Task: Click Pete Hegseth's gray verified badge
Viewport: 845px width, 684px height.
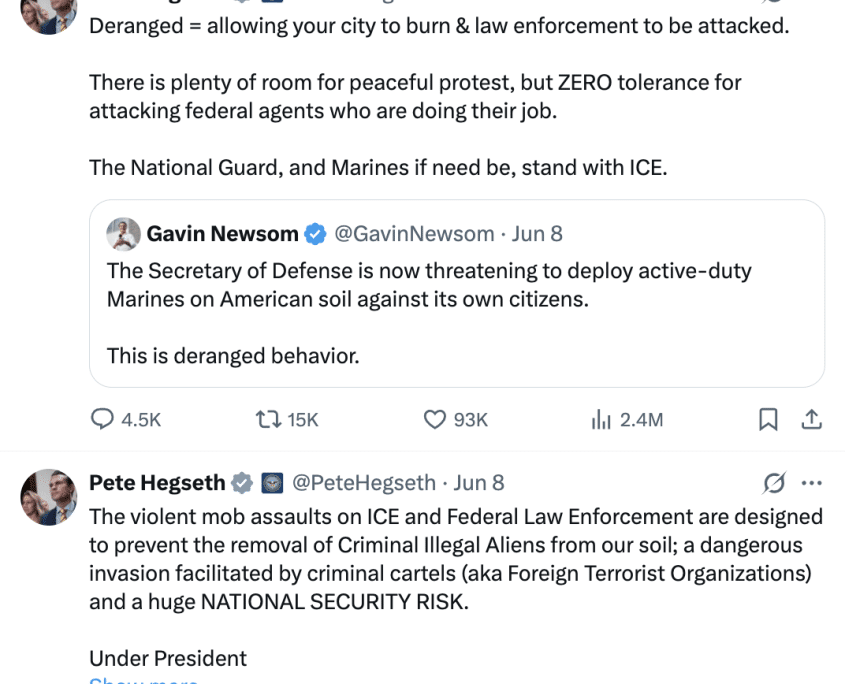Action: 242,484
